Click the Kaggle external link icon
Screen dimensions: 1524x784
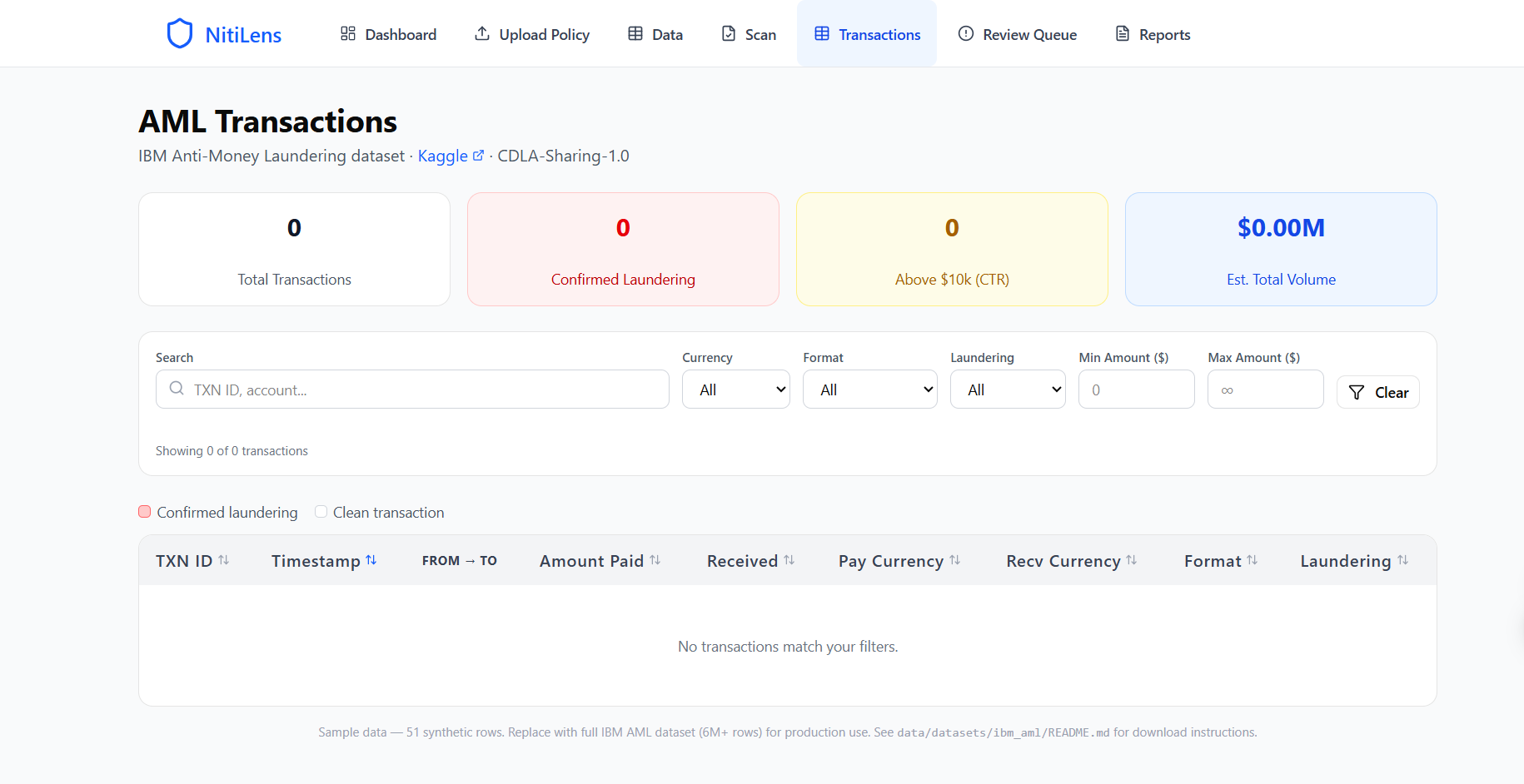tap(478, 156)
